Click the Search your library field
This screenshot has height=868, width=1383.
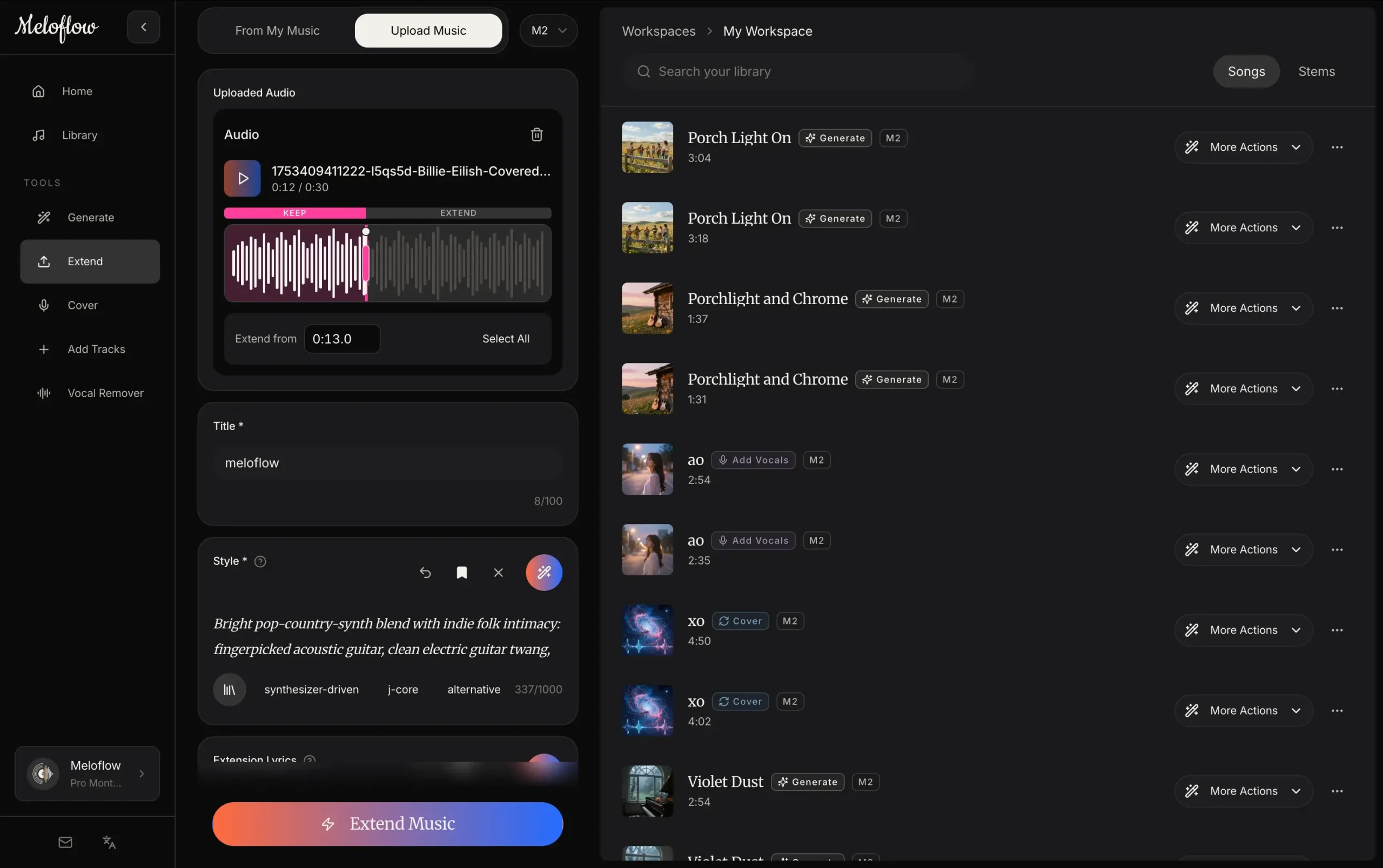coord(798,71)
